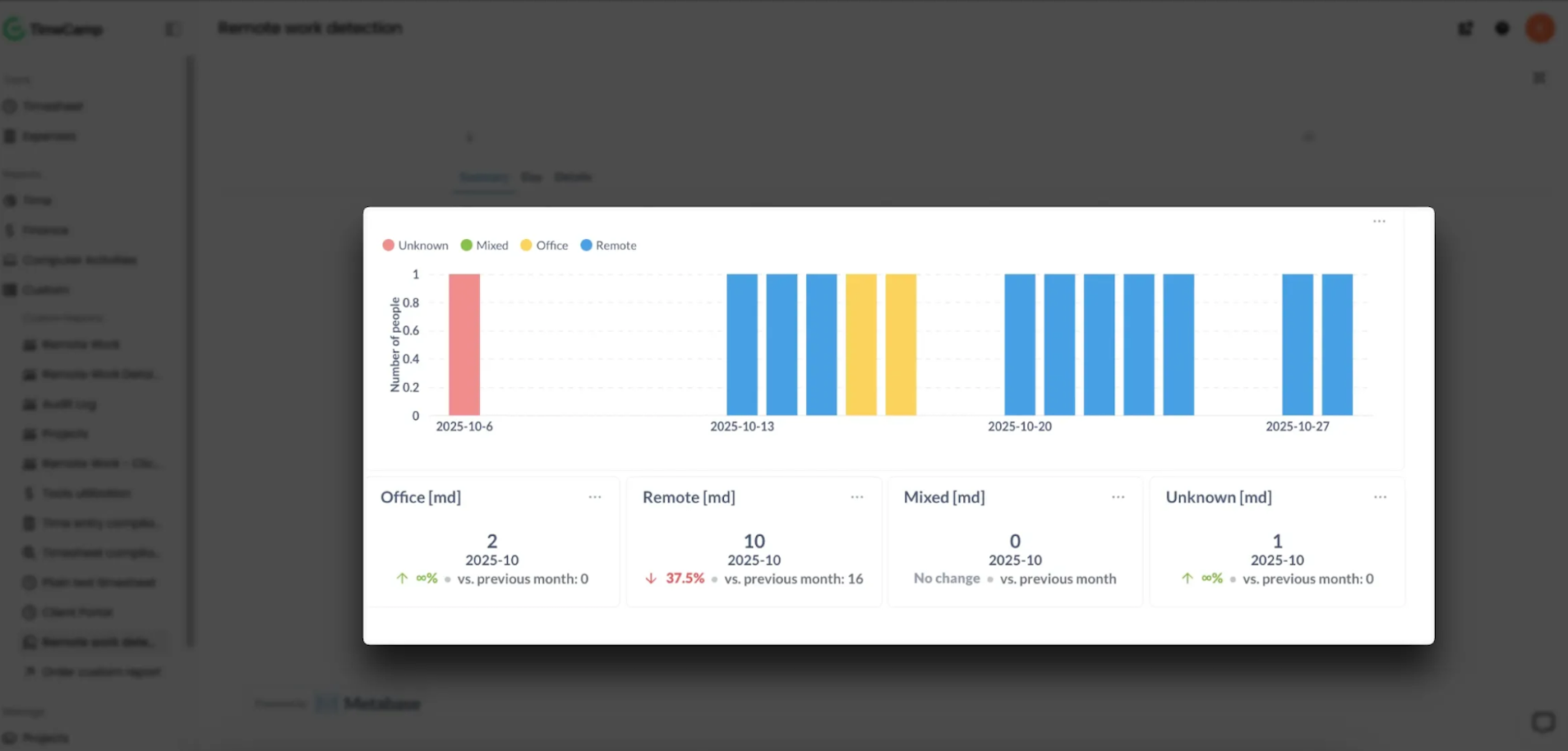Click the Remote [md] value 10
This screenshot has width=1568, height=751.
pos(754,541)
